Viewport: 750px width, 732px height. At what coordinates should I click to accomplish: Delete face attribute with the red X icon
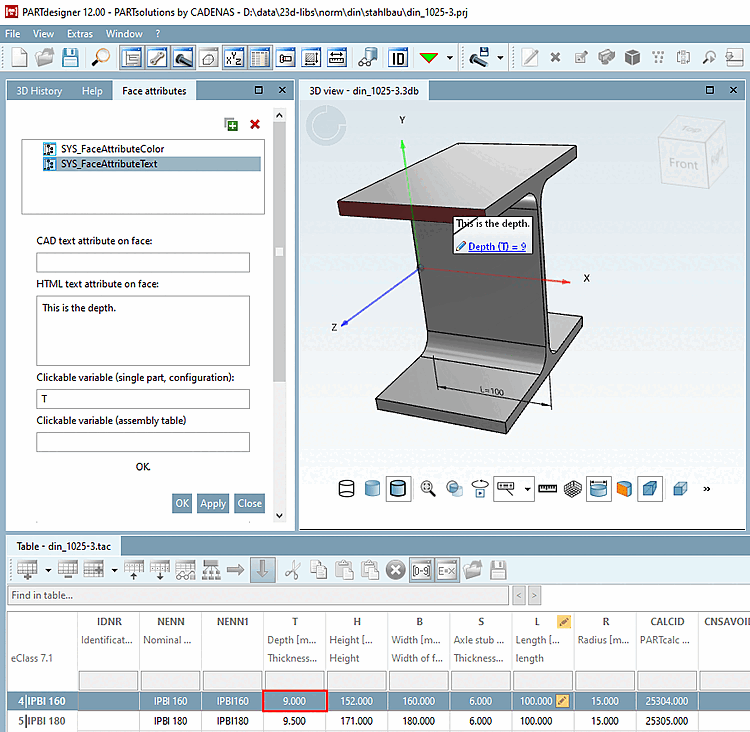point(255,124)
